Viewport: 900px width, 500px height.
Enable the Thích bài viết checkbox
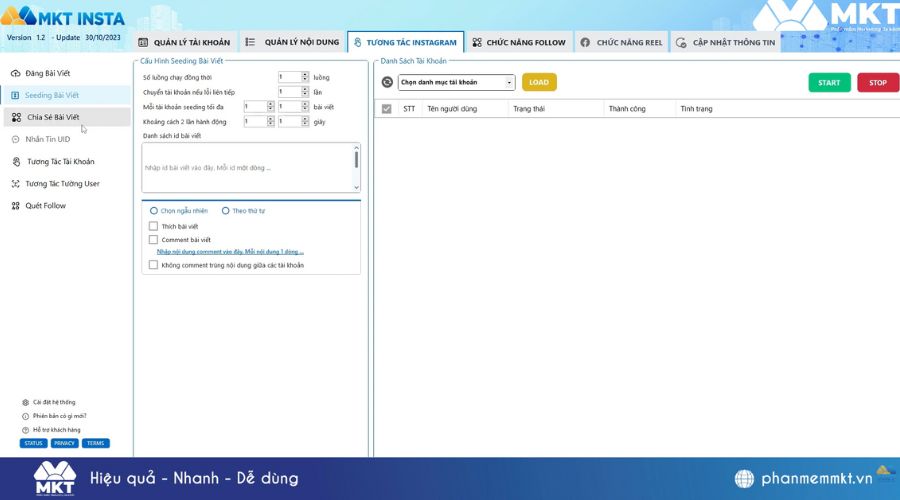tap(153, 226)
